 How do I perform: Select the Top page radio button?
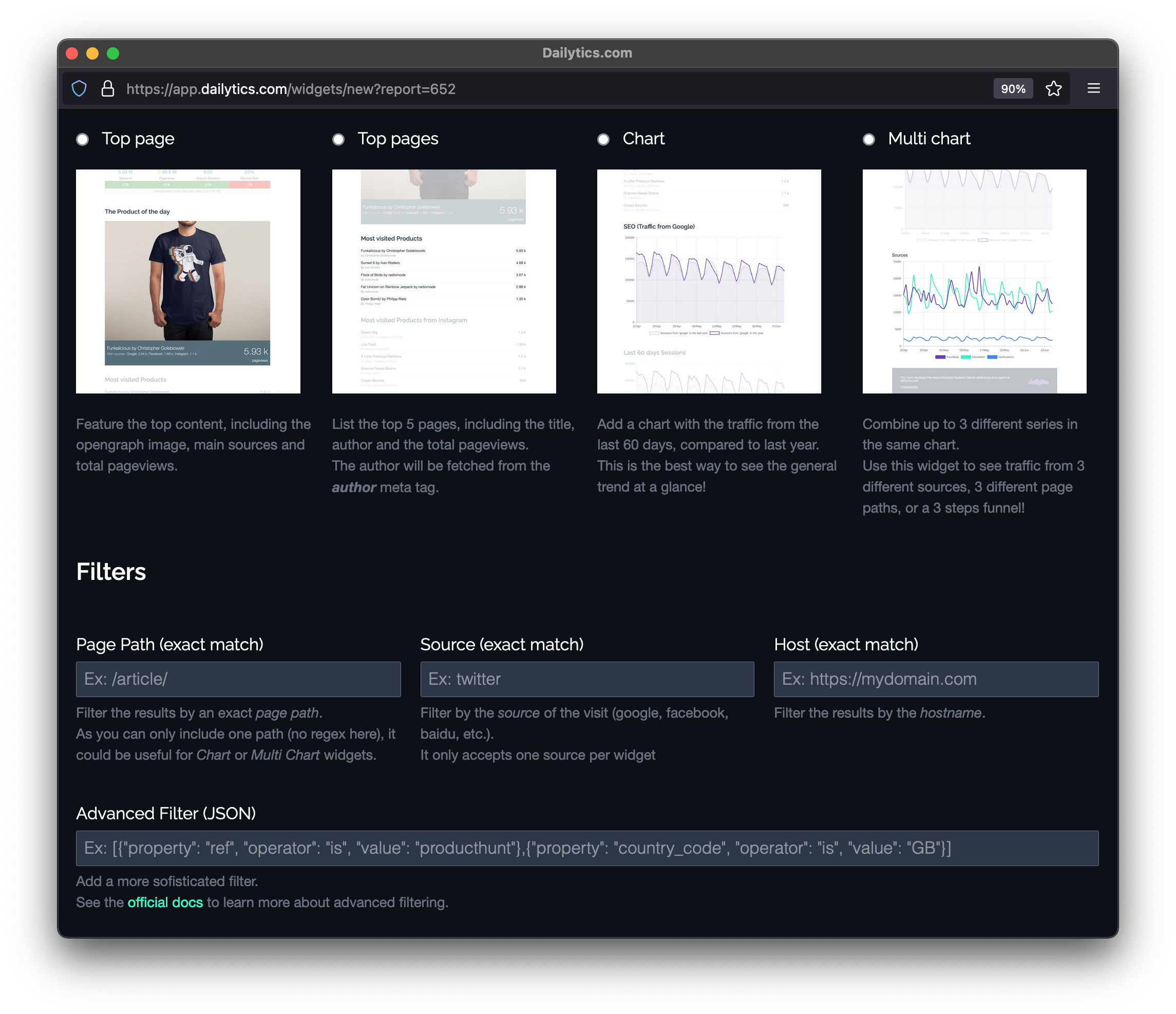(83, 139)
